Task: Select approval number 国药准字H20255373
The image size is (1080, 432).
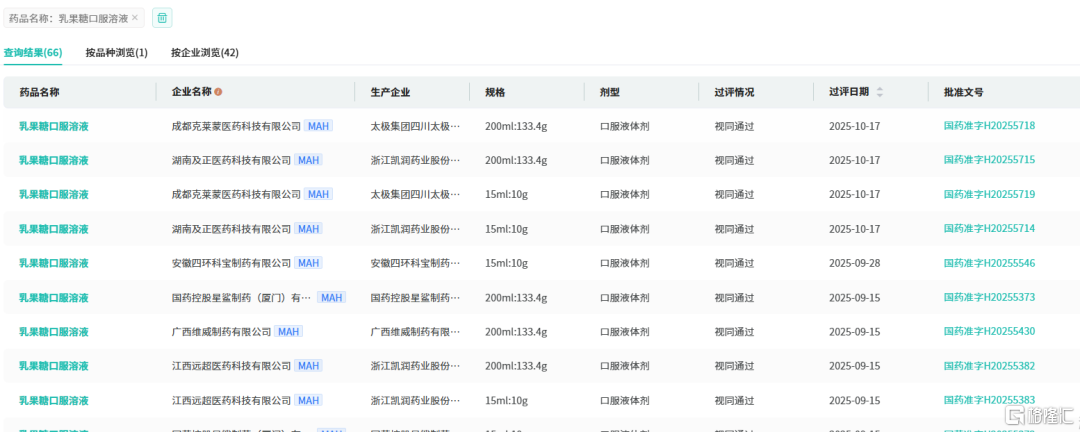Action: point(989,298)
